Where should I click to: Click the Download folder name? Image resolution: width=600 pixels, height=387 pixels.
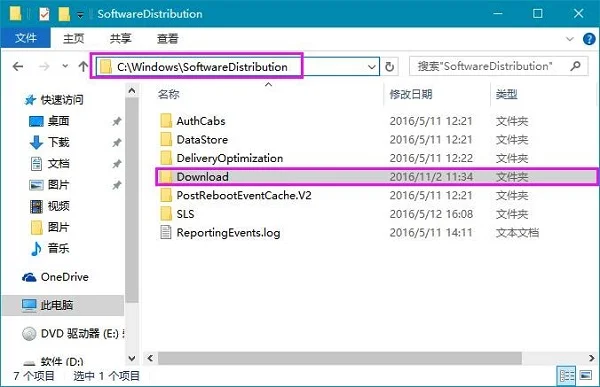click(202, 177)
